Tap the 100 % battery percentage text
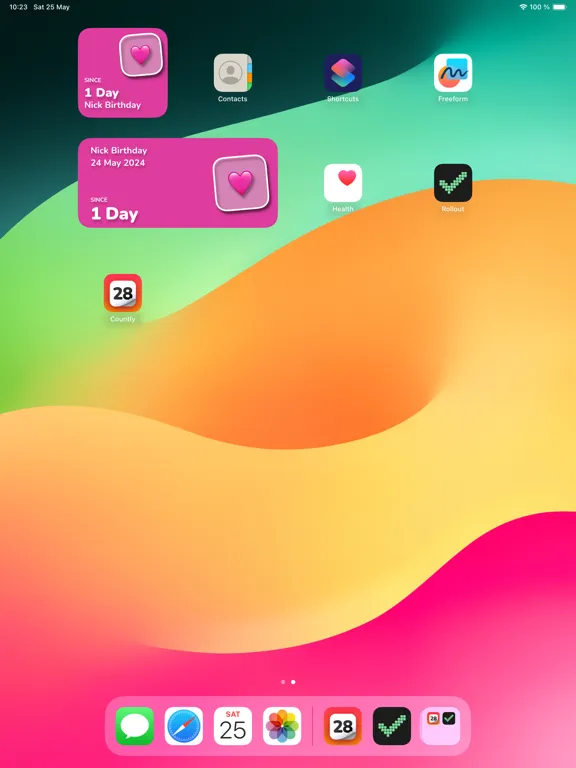This screenshot has height=768, width=576. (x=539, y=7)
